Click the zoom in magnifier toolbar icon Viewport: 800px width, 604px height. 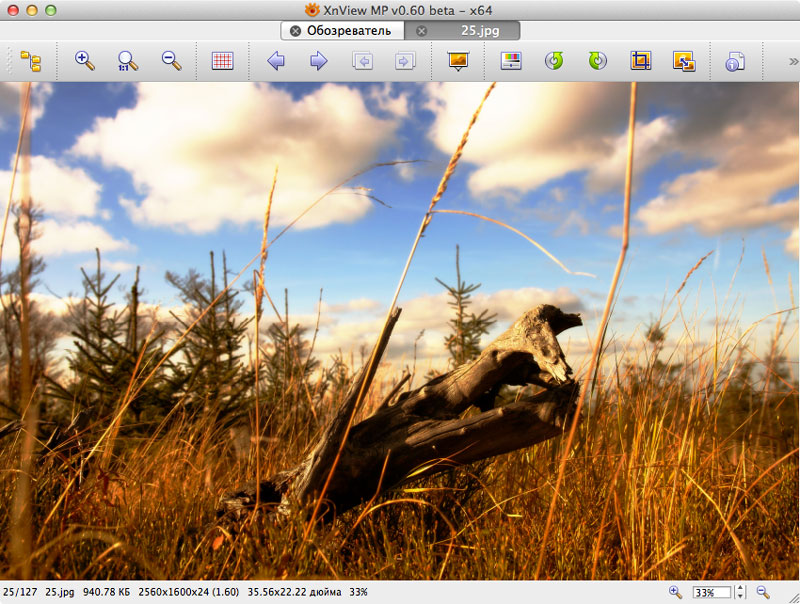coord(85,61)
